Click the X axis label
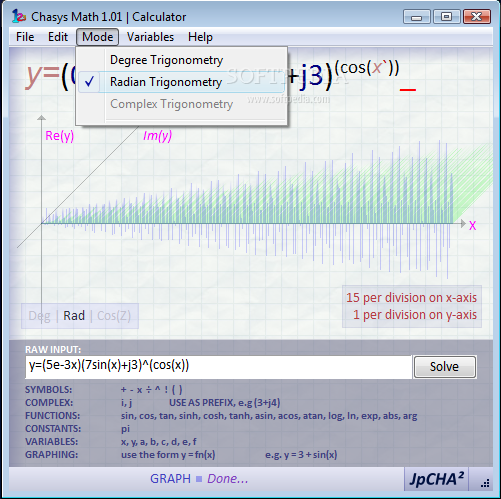This screenshot has height=499, width=501. coord(472,226)
